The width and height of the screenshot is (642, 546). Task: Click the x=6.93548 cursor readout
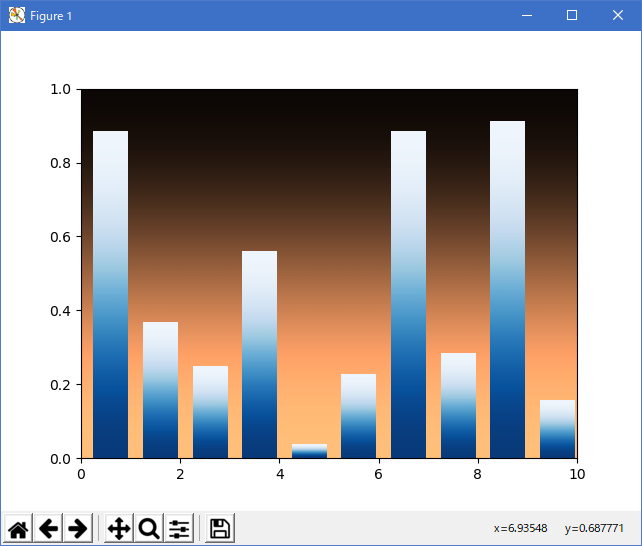click(520, 528)
